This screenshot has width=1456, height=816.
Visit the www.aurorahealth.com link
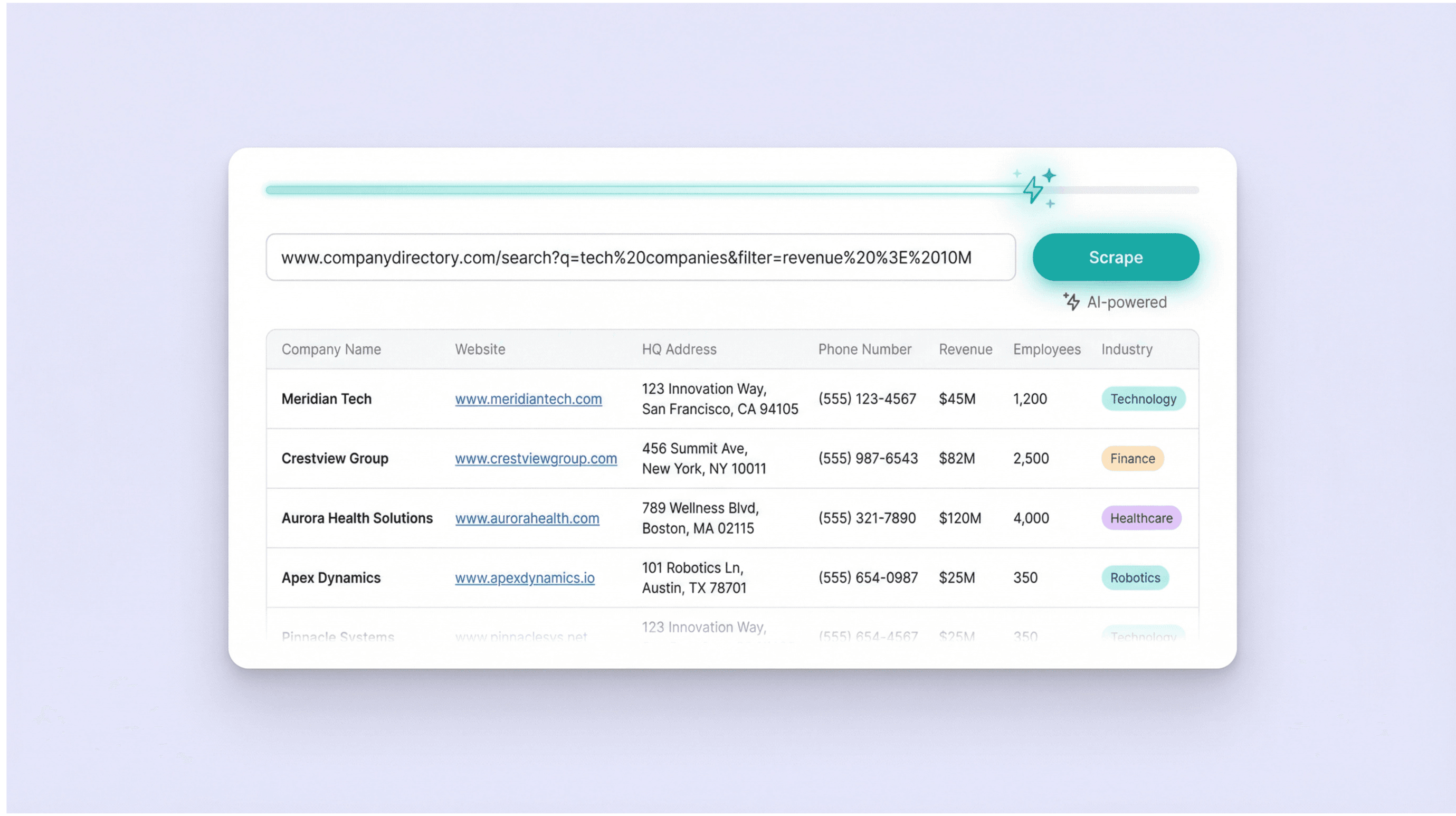[526, 518]
